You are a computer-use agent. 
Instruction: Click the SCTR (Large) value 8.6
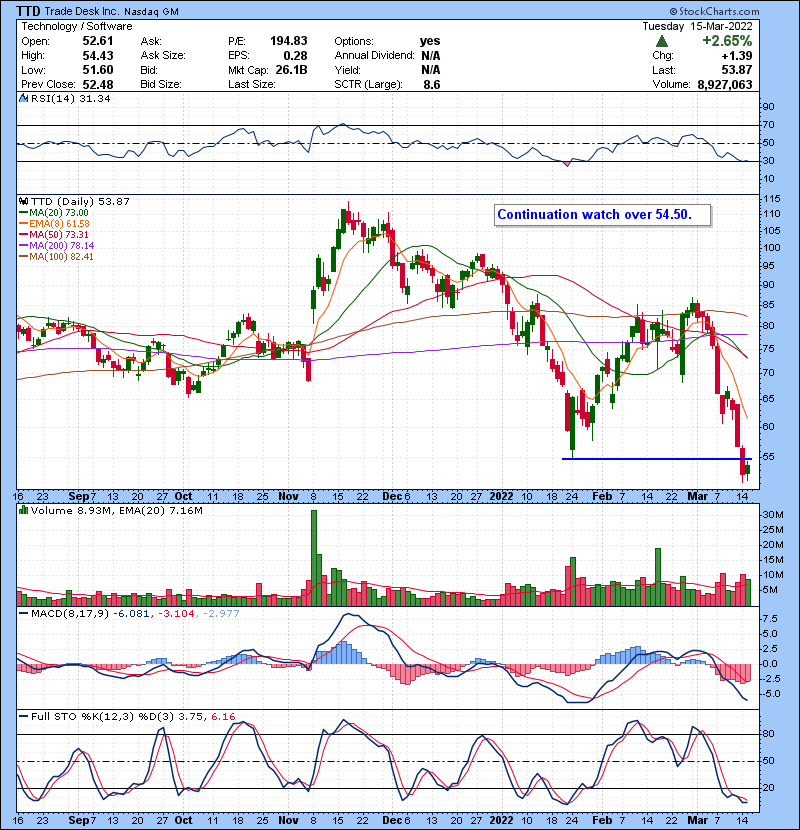[x=432, y=85]
